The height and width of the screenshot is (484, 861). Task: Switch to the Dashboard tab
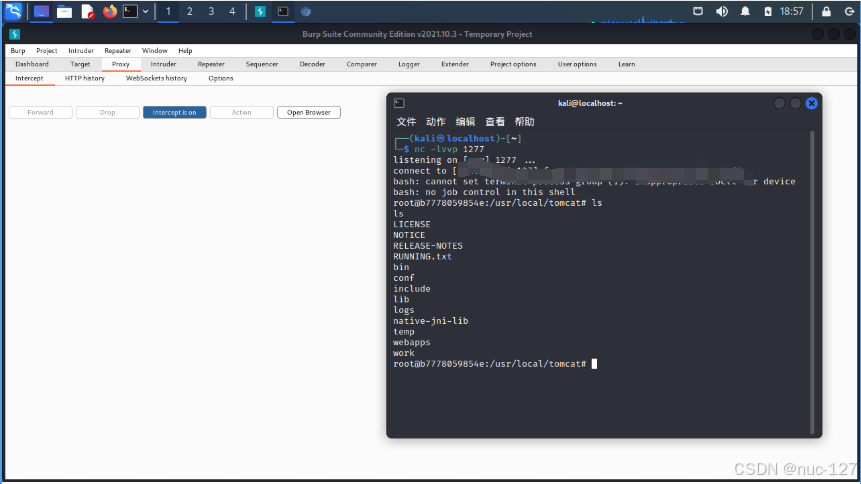32,64
